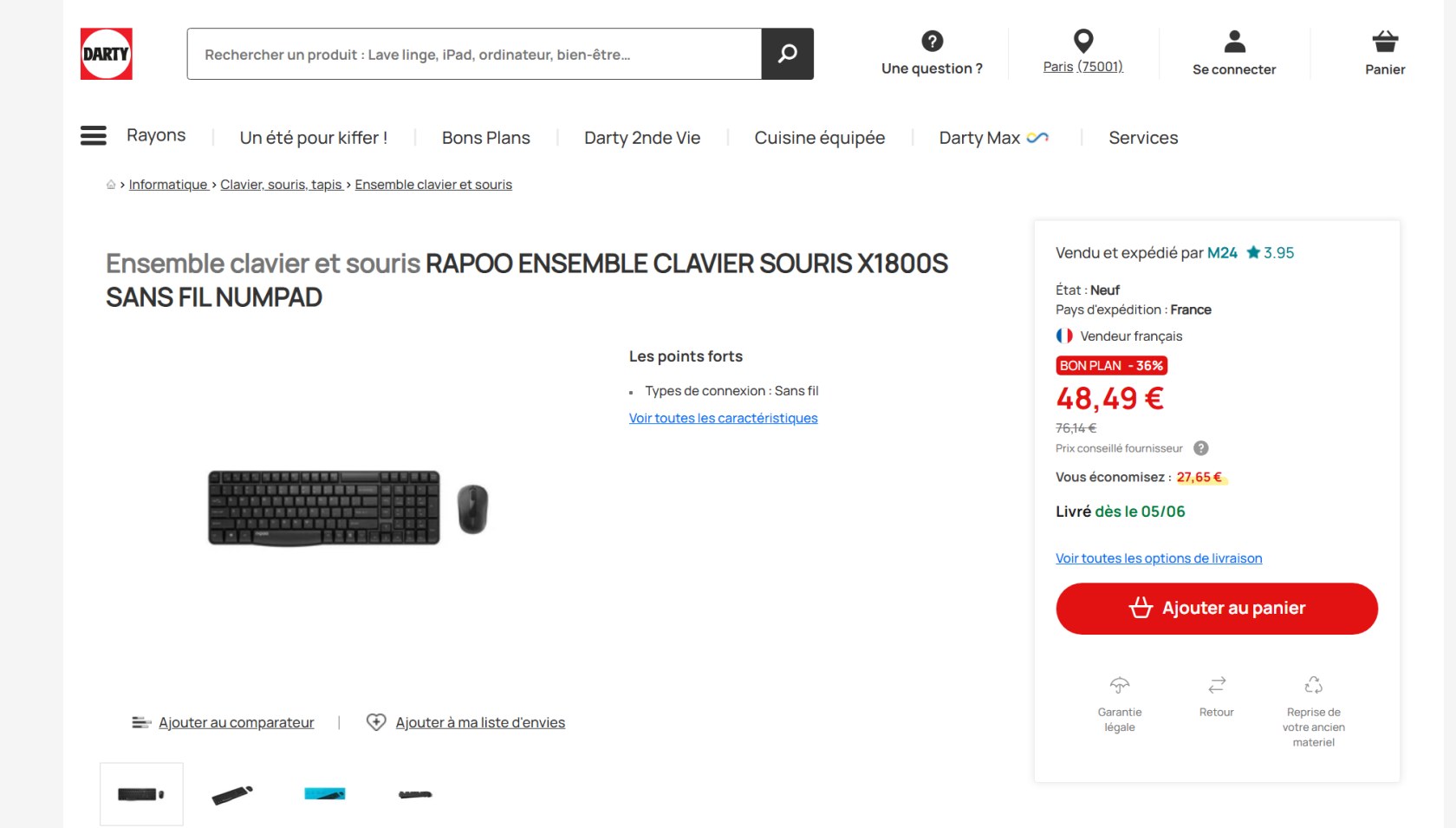Click the wishlist heart icon

(x=376, y=722)
